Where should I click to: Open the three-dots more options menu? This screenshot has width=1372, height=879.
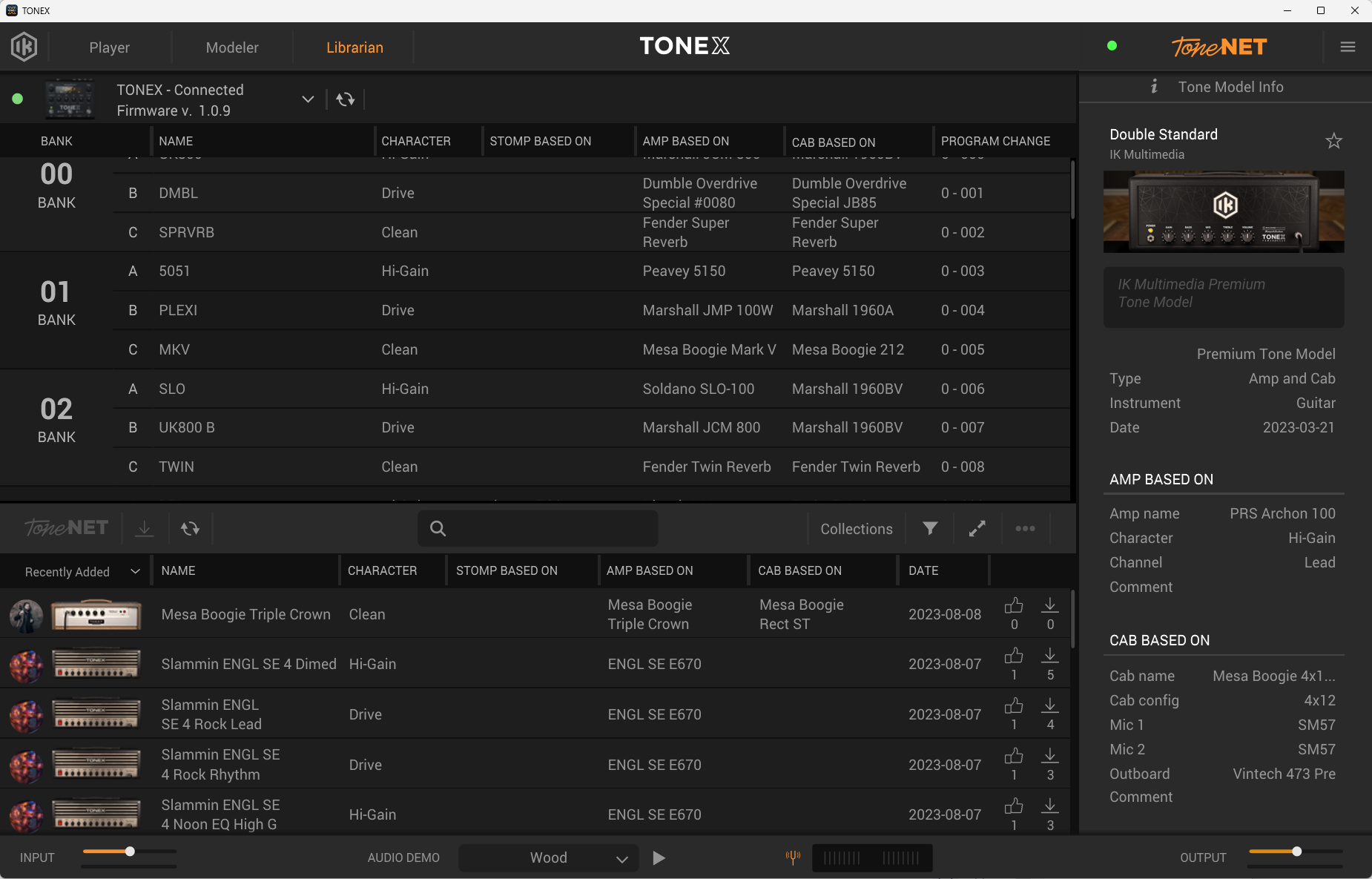(1025, 528)
